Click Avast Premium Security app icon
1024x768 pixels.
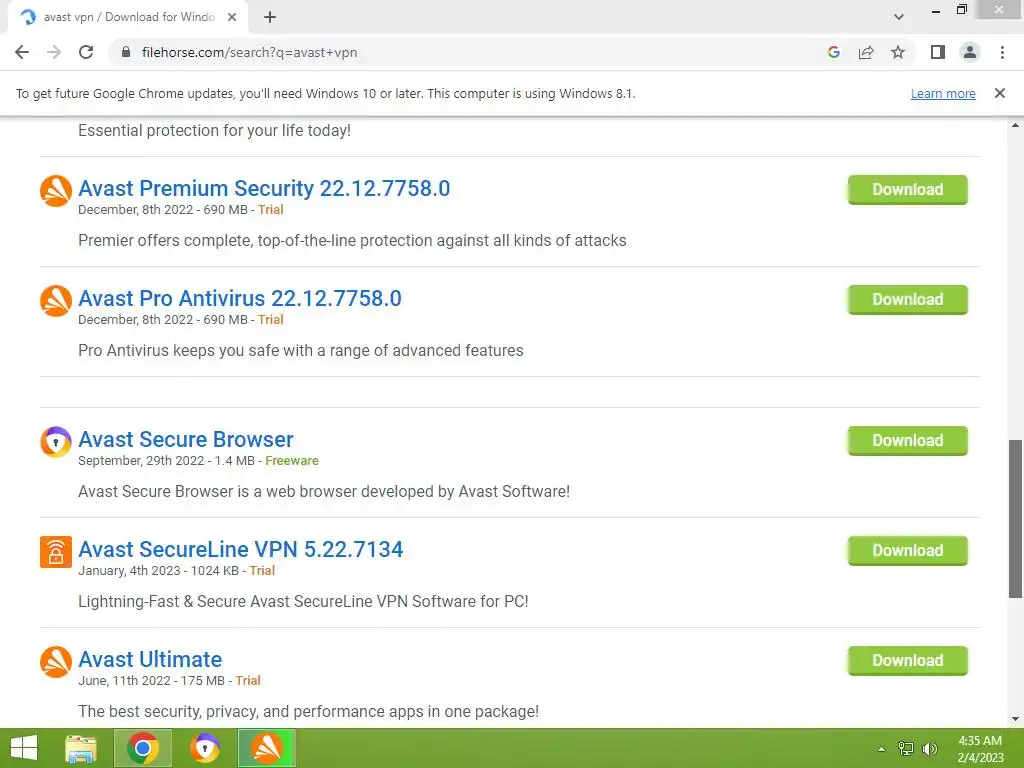(x=56, y=191)
